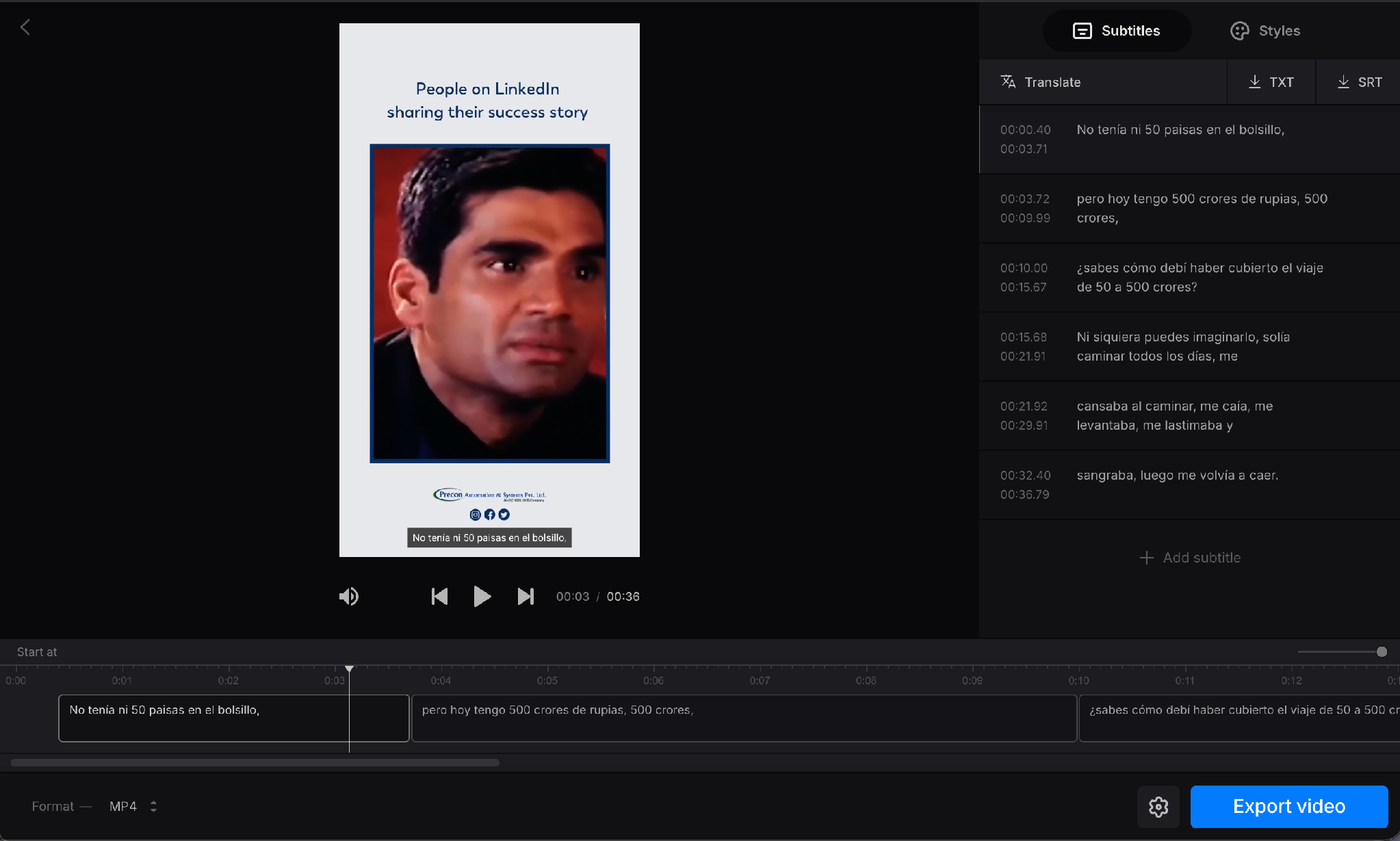
Task: Click end time 00:29.91
Action: pos(1024,426)
